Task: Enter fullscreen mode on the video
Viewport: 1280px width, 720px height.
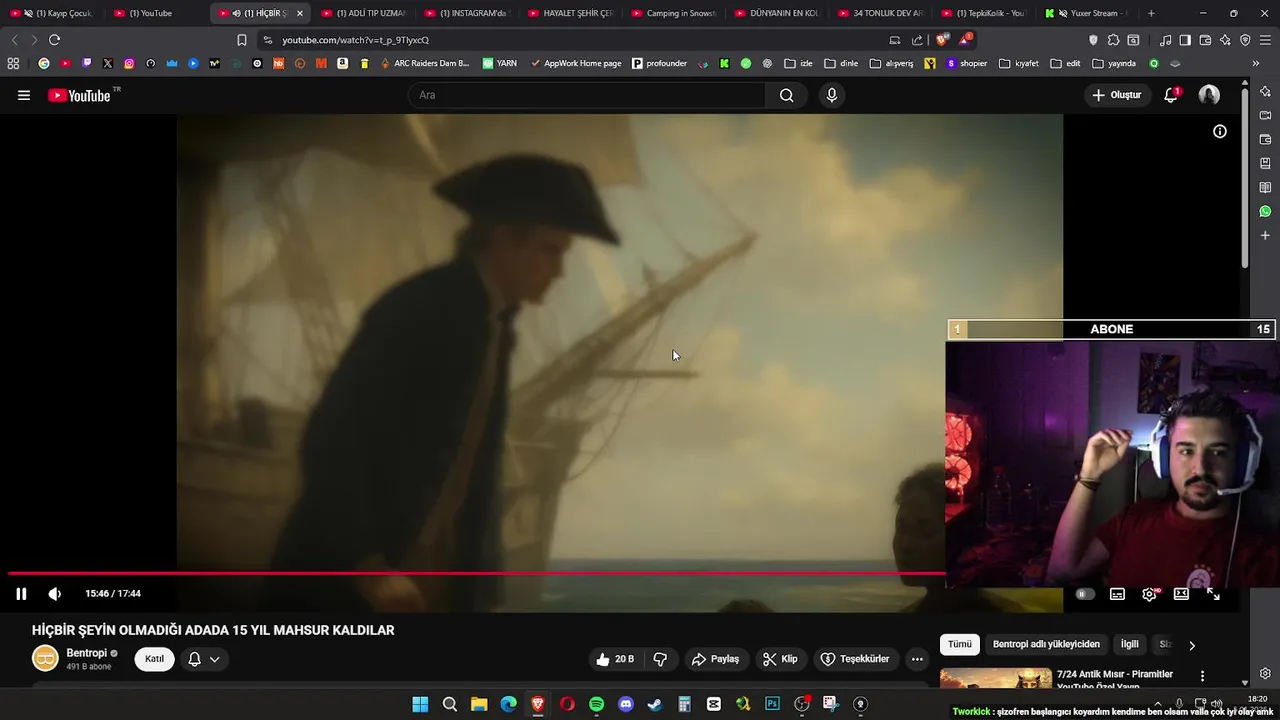Action: click(x=1213, y=594)
